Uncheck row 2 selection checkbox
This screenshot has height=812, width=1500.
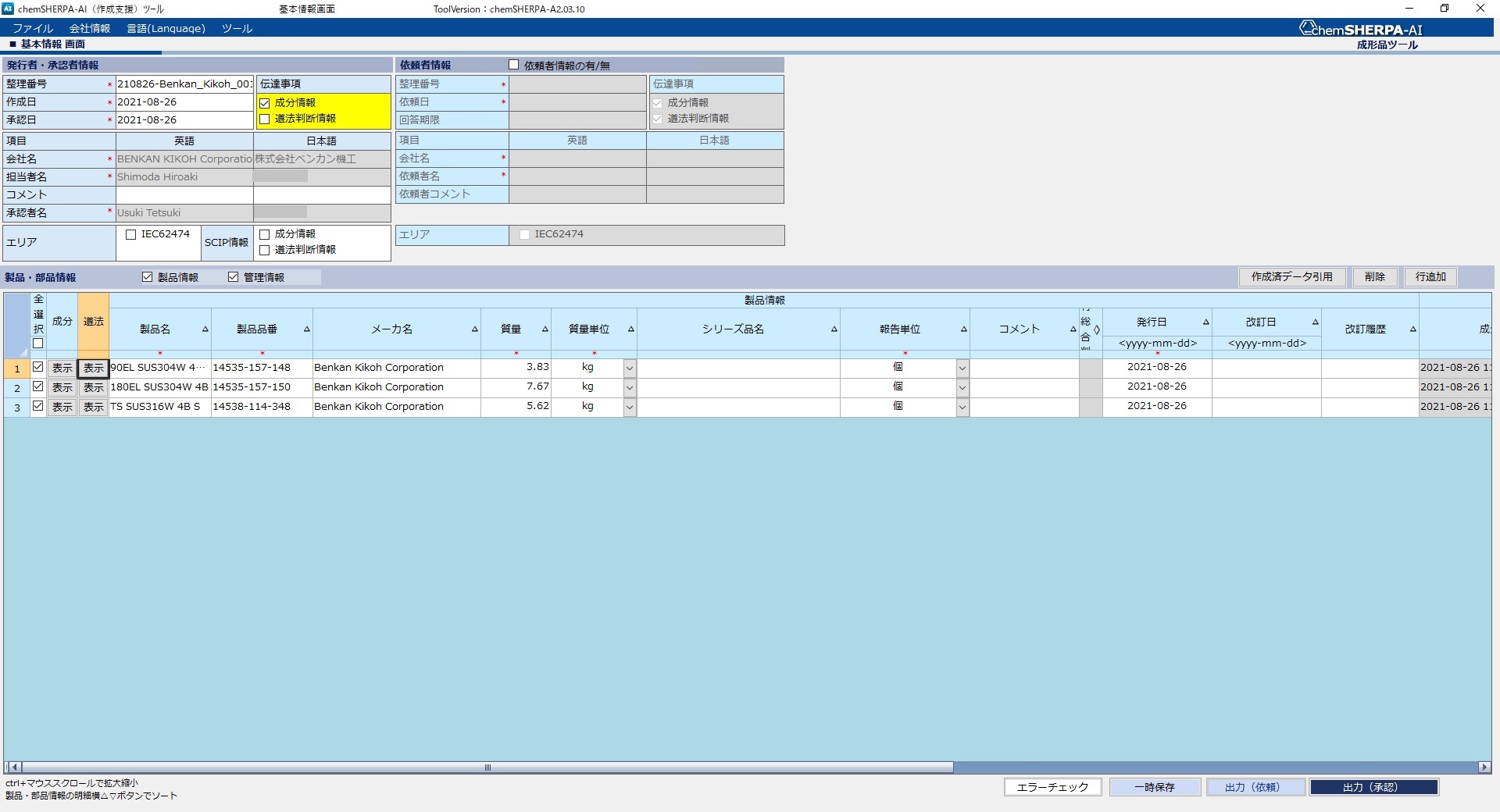pos(38,386)
